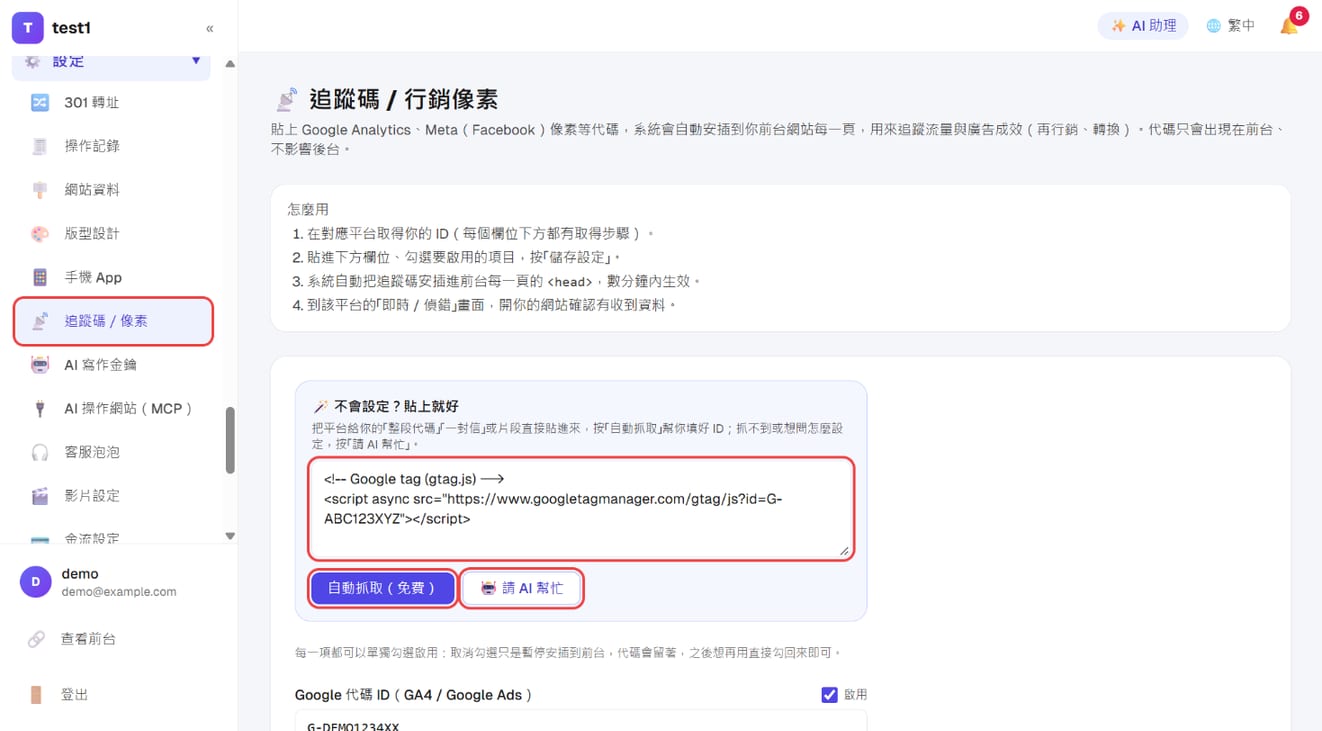
Task: Uncheck the 啟用 checkbox for Google 代碼 ID
Action: [829, 694]
